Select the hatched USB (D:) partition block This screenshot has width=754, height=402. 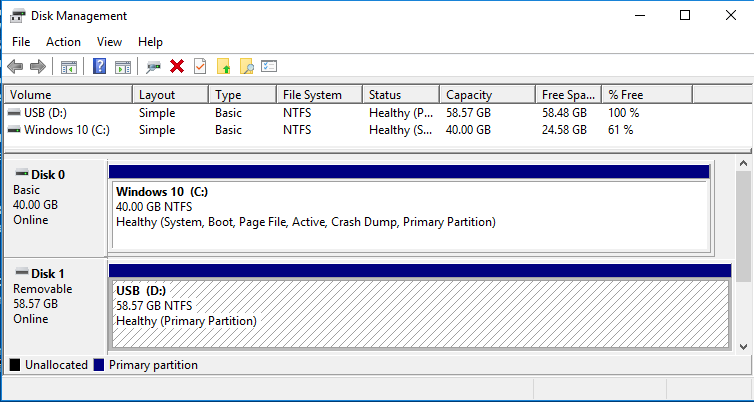click(x=420, y=306)
